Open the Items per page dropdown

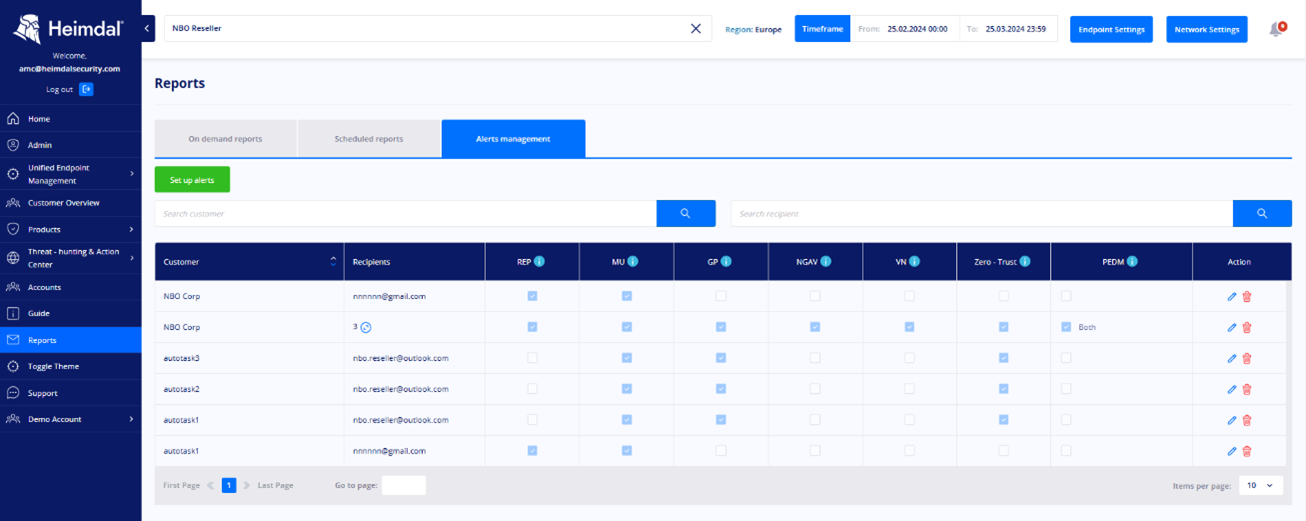(1260, 485)
